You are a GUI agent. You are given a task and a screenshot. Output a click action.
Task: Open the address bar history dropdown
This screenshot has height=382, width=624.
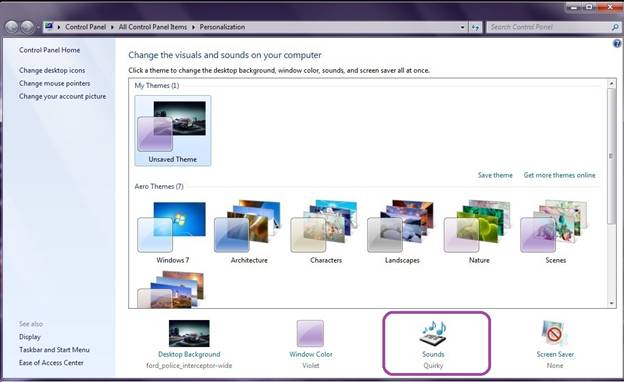(462, 27)
